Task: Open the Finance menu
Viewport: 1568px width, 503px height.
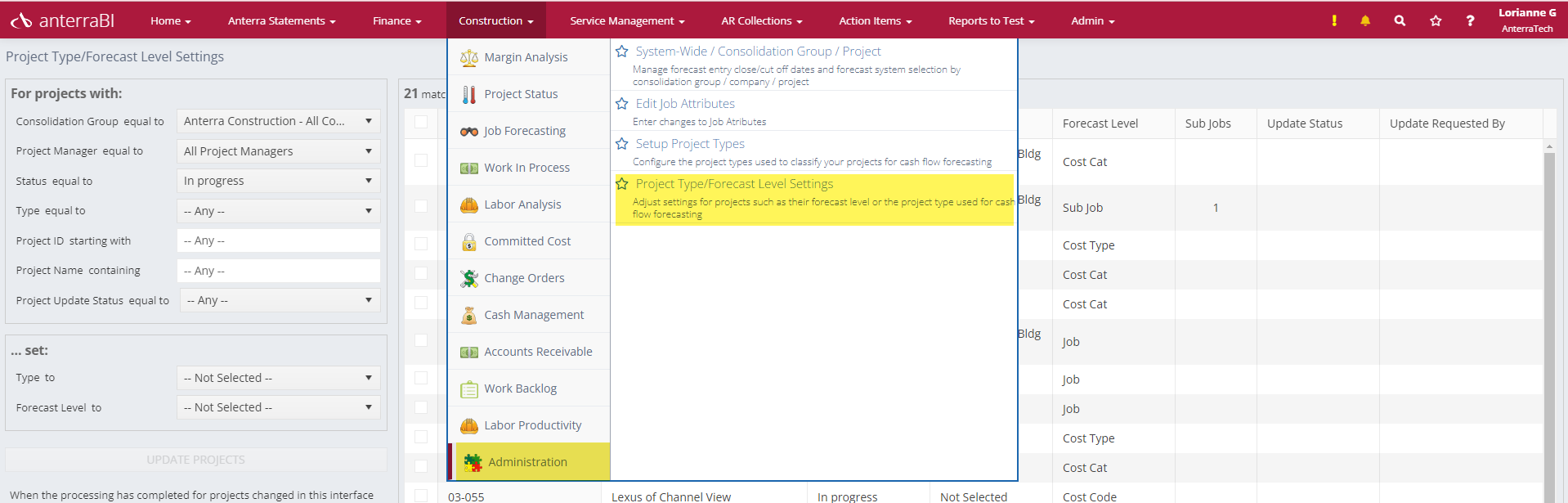Action: click(x=397, y=20)
